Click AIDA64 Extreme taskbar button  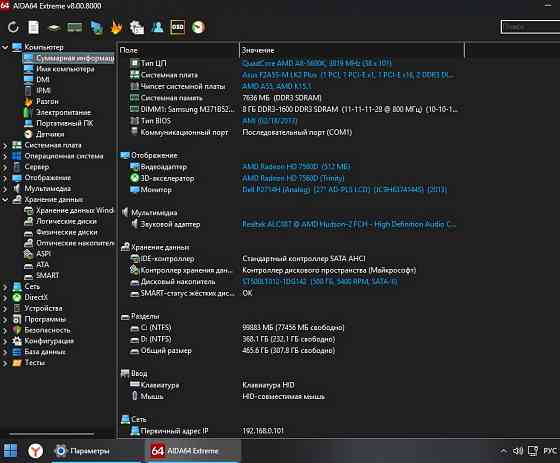pyautogui.click(x=193, y=451)
